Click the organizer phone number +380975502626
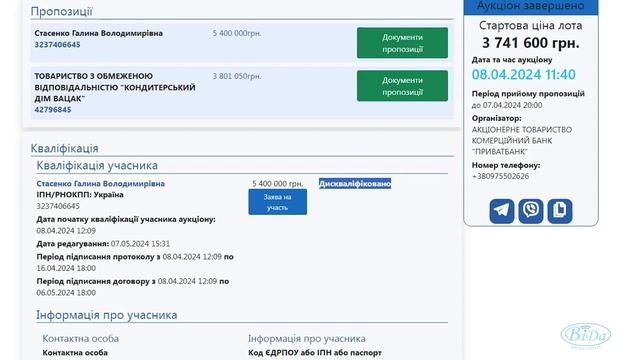640x360 pixels. tap(500, 176)
